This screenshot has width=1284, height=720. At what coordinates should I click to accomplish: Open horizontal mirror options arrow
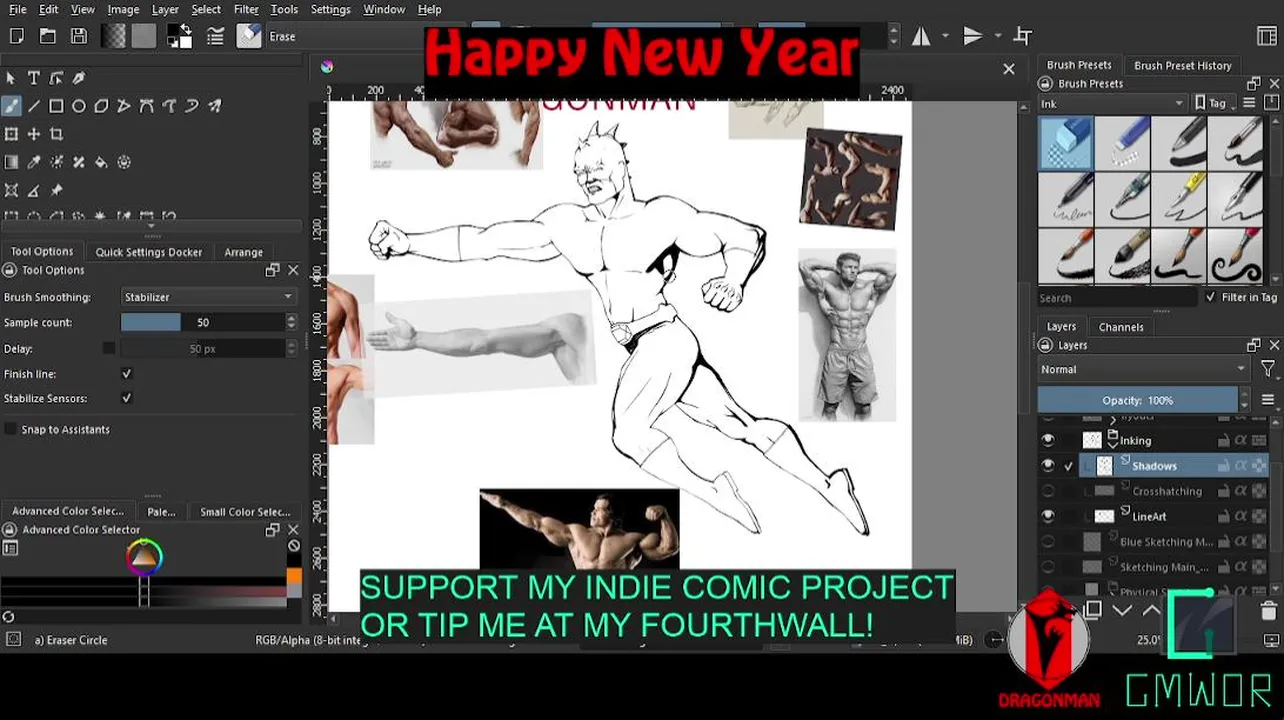click(x=945, y=36)
